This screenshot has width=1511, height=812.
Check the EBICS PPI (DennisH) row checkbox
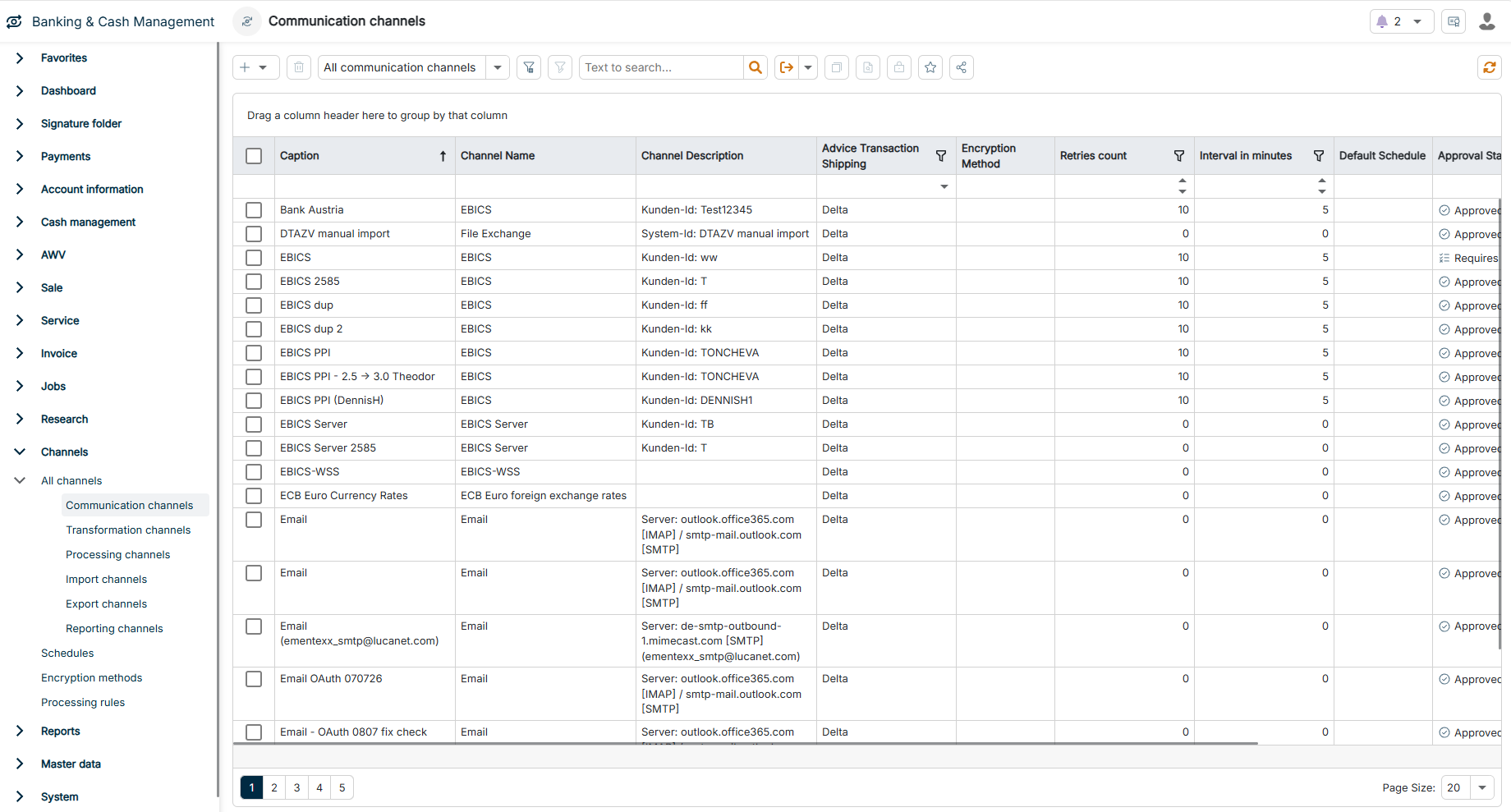point(254,401)
